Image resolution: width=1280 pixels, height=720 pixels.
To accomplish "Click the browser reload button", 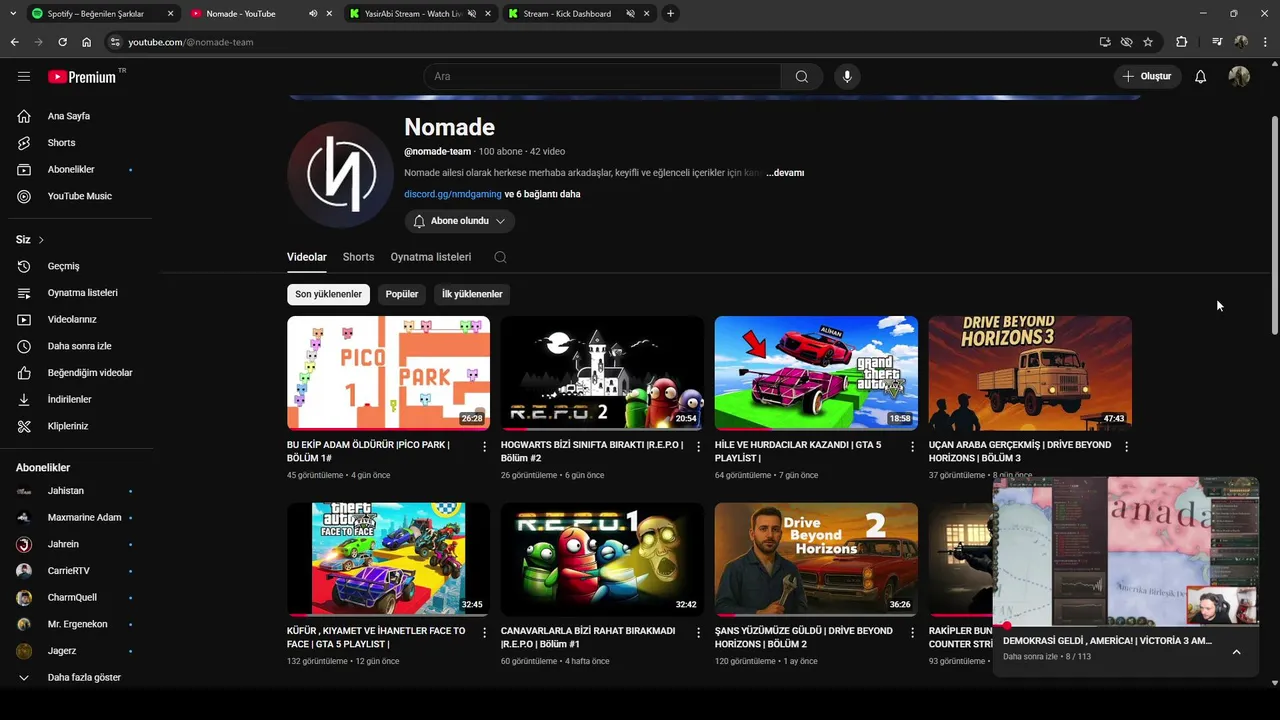I will point(62,42).
